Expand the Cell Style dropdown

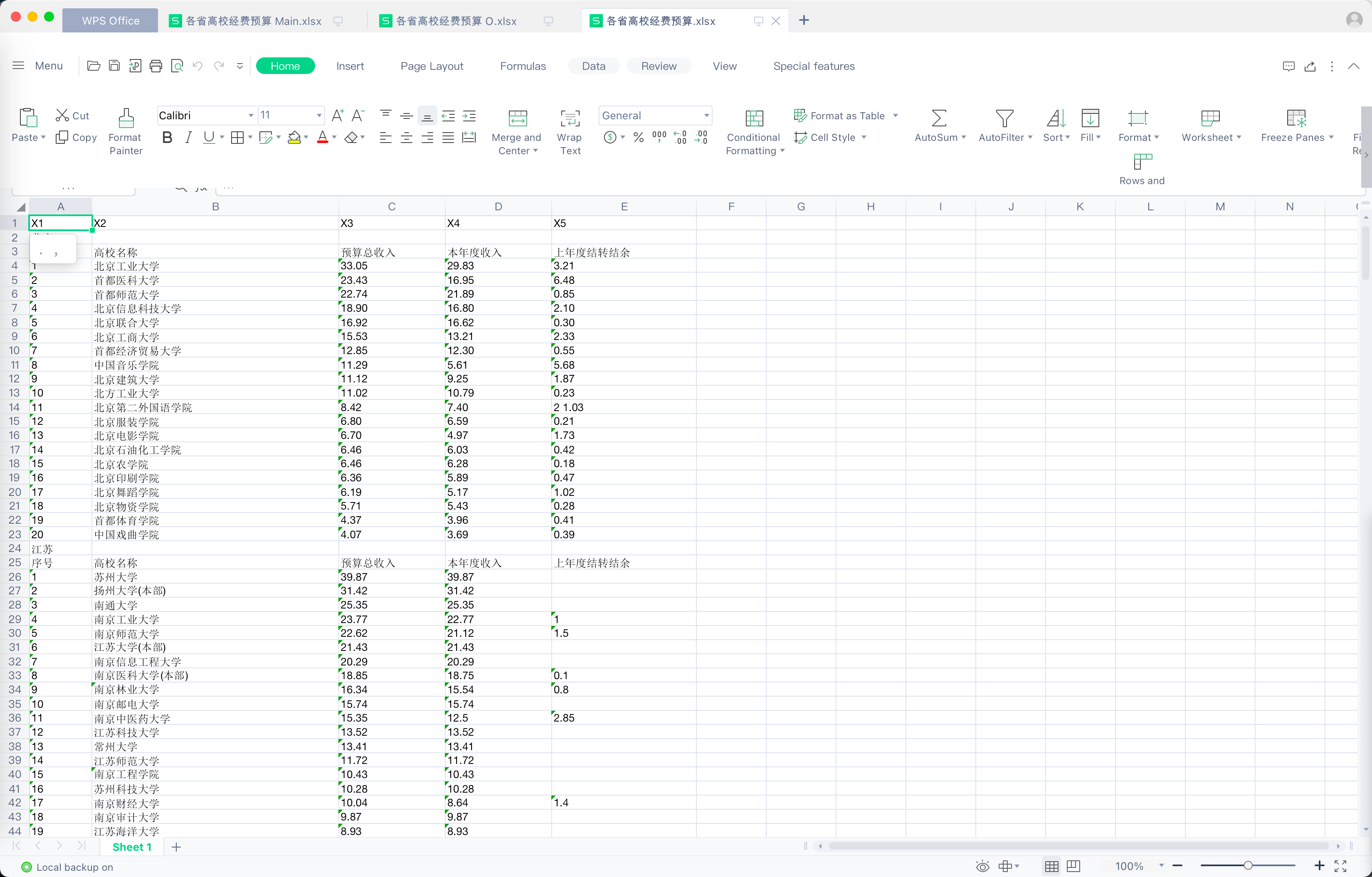pyautogui.click(x=864, y=137)
